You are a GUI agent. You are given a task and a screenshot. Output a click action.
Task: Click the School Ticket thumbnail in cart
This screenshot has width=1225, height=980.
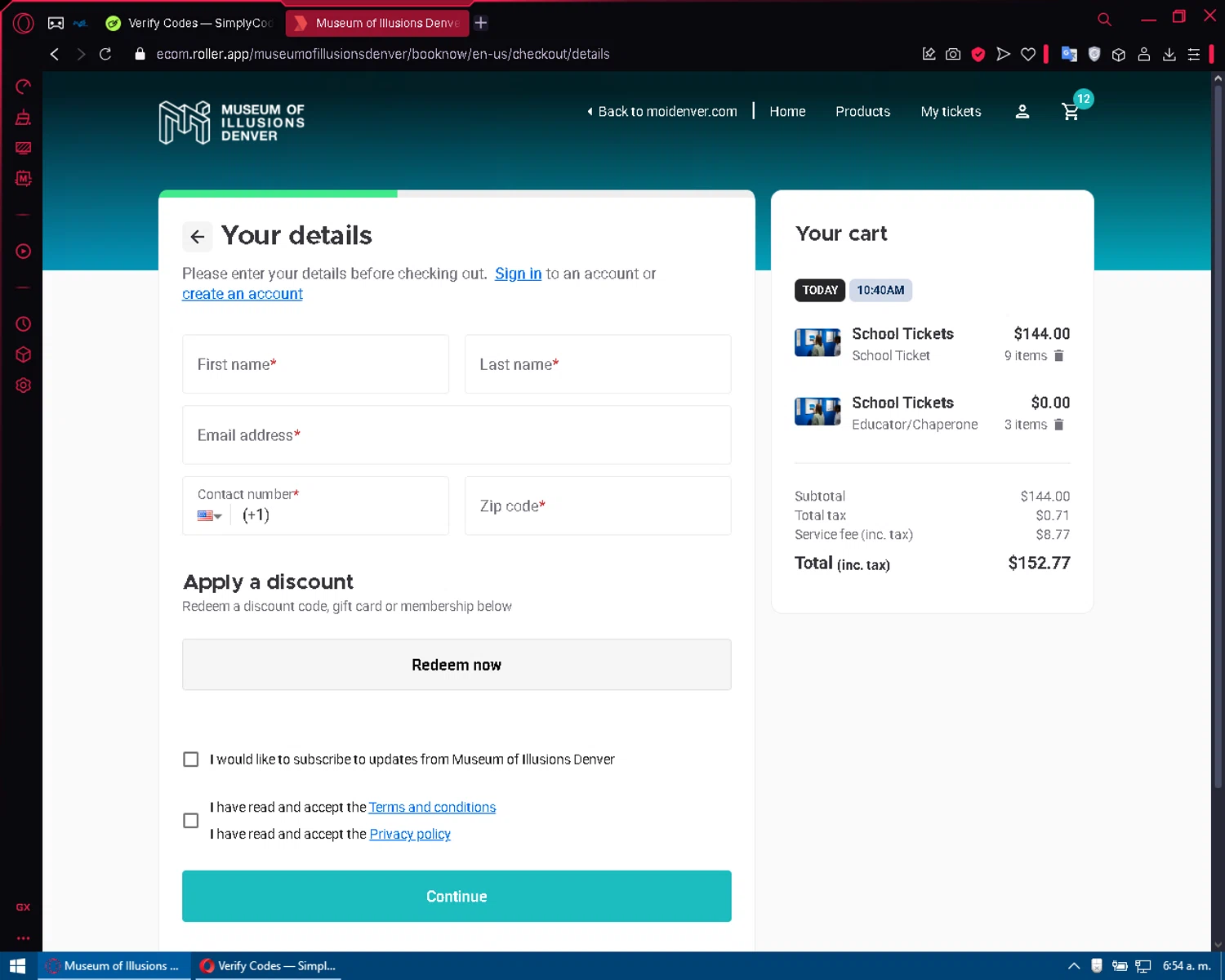click(817, 343)
